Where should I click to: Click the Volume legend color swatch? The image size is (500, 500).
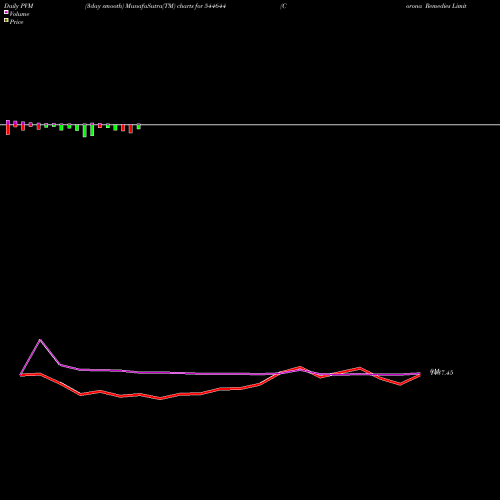[x=6, y=12]
